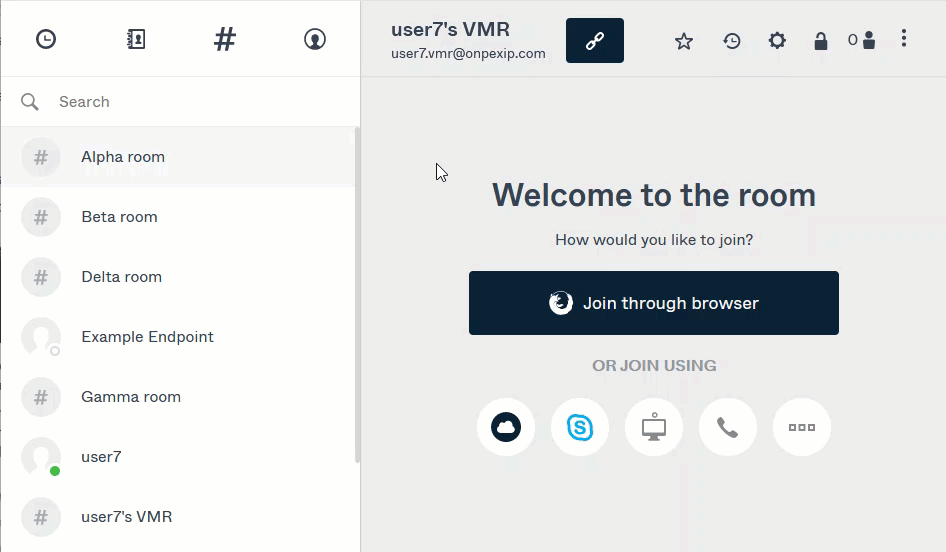Join using telephone icon

tap(728, 427)
